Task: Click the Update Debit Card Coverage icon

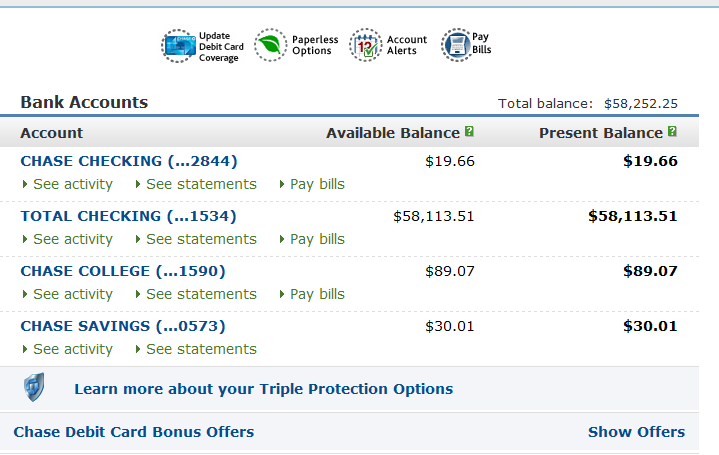Action: [179, 46]
